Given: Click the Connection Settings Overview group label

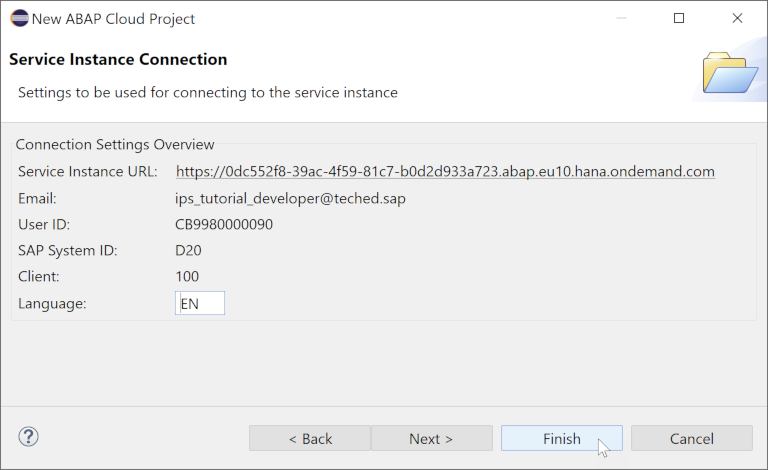Looking at the screenshot, I should pyautogui.click(x=115, y=144).
